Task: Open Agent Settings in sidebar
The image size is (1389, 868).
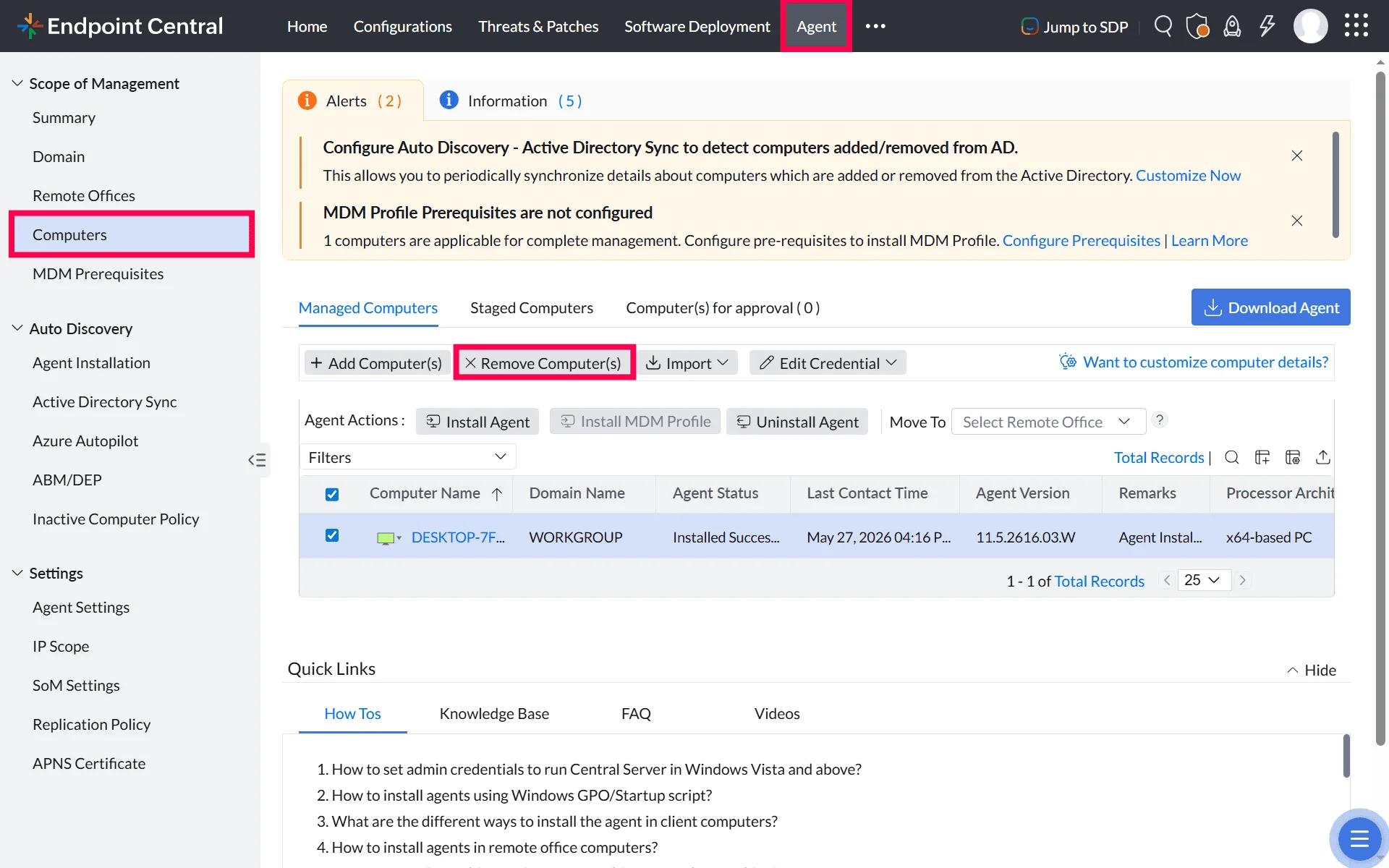Action: [x=81, y=608]
